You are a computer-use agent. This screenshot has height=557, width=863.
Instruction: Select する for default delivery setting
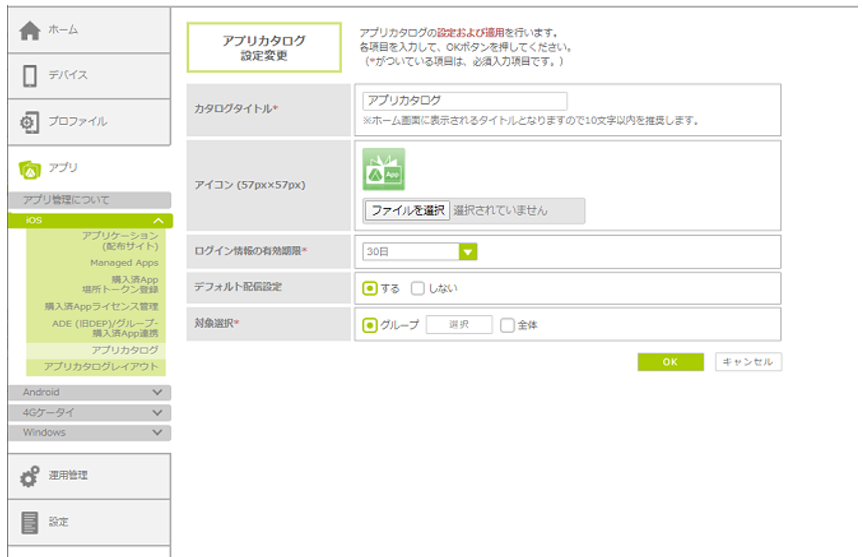370,288
